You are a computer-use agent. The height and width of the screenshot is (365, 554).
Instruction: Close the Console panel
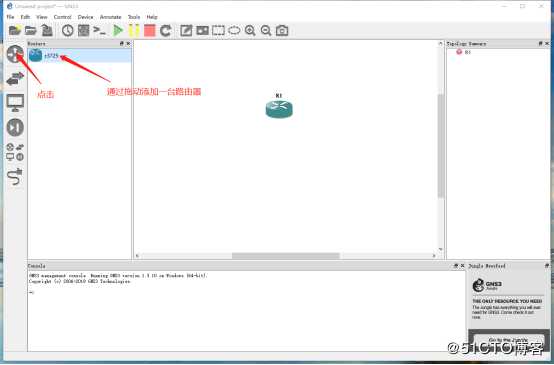[462, 265]
